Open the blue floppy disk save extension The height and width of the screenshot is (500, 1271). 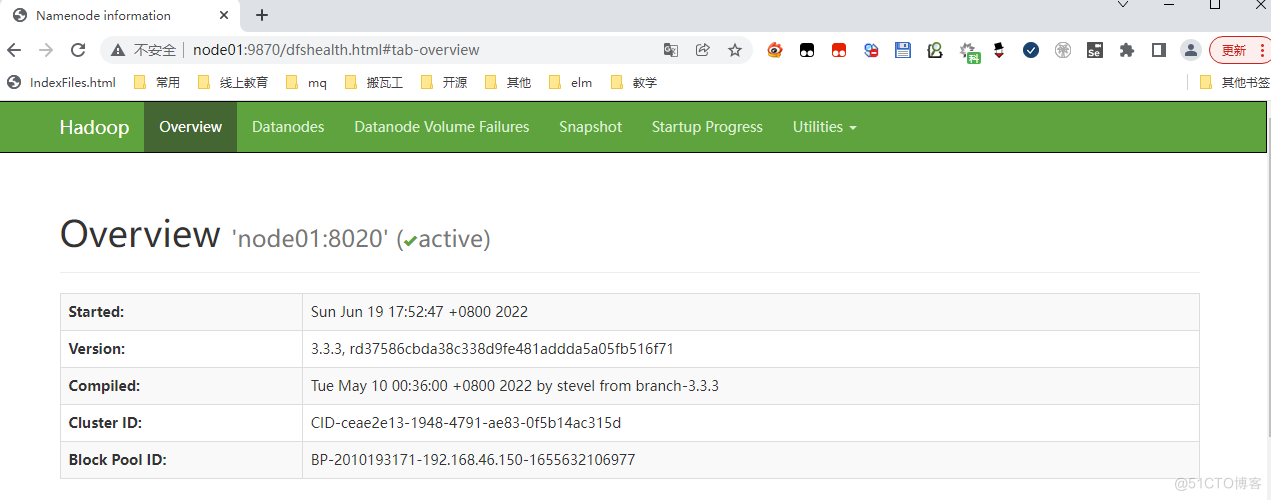(x=903, y=50)
